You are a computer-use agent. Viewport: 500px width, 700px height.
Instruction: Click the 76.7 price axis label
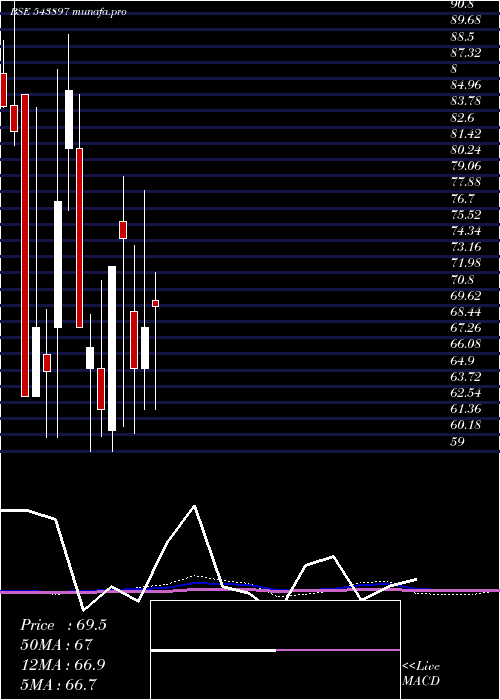point(462,198)
